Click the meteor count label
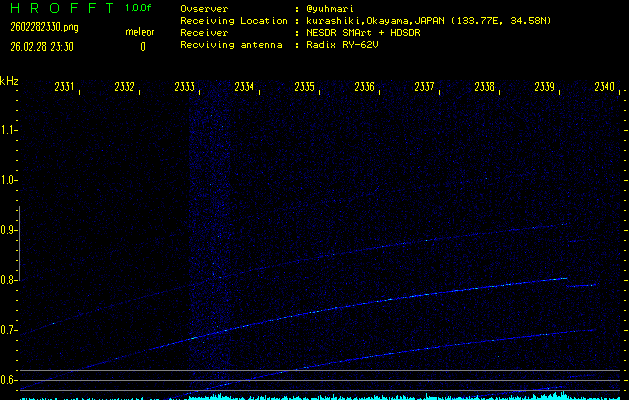629x400 pixels. click(x=139, y=32)
